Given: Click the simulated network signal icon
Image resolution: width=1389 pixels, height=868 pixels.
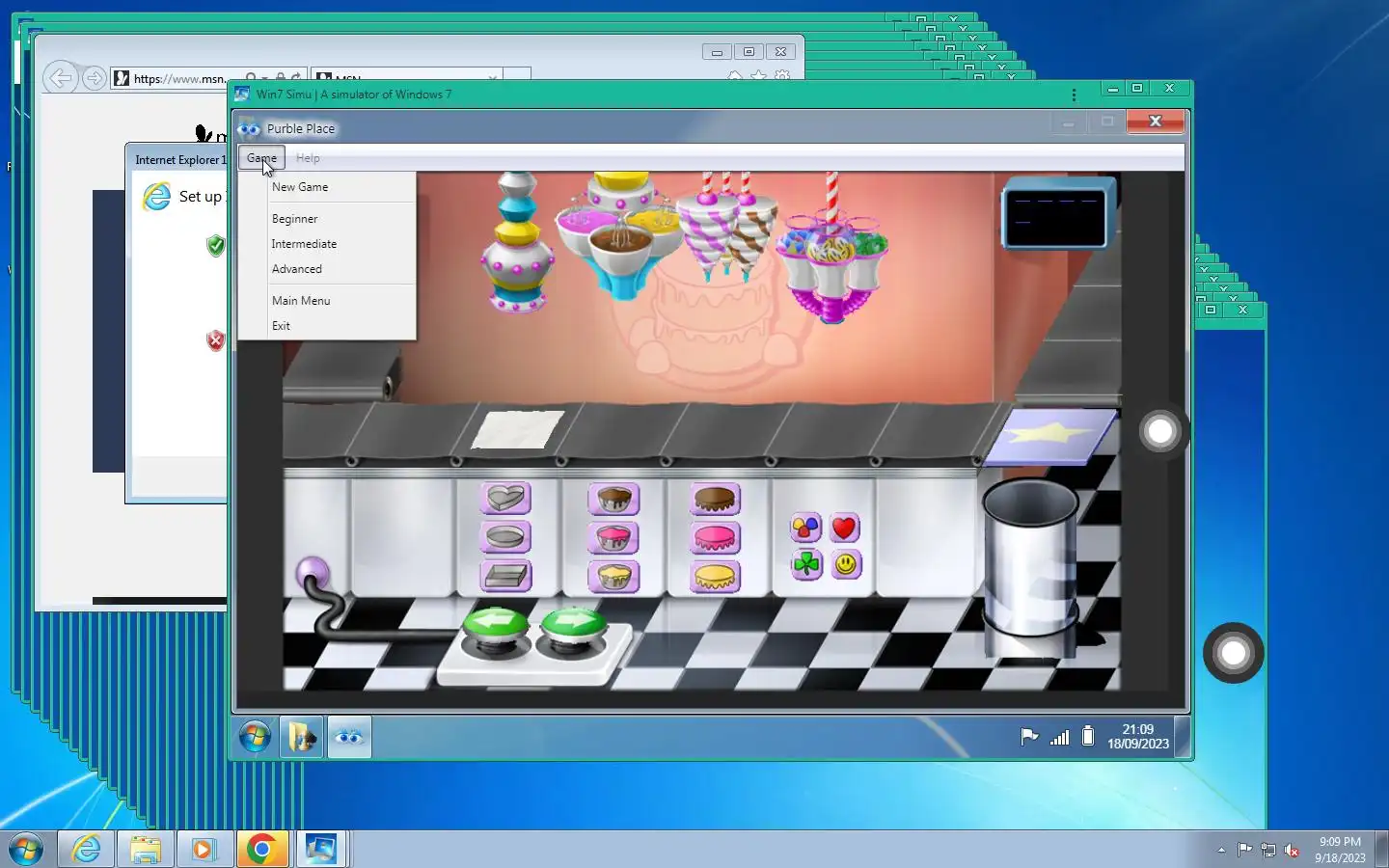Looking at the screenshot, I should [x=1059, y=738].
